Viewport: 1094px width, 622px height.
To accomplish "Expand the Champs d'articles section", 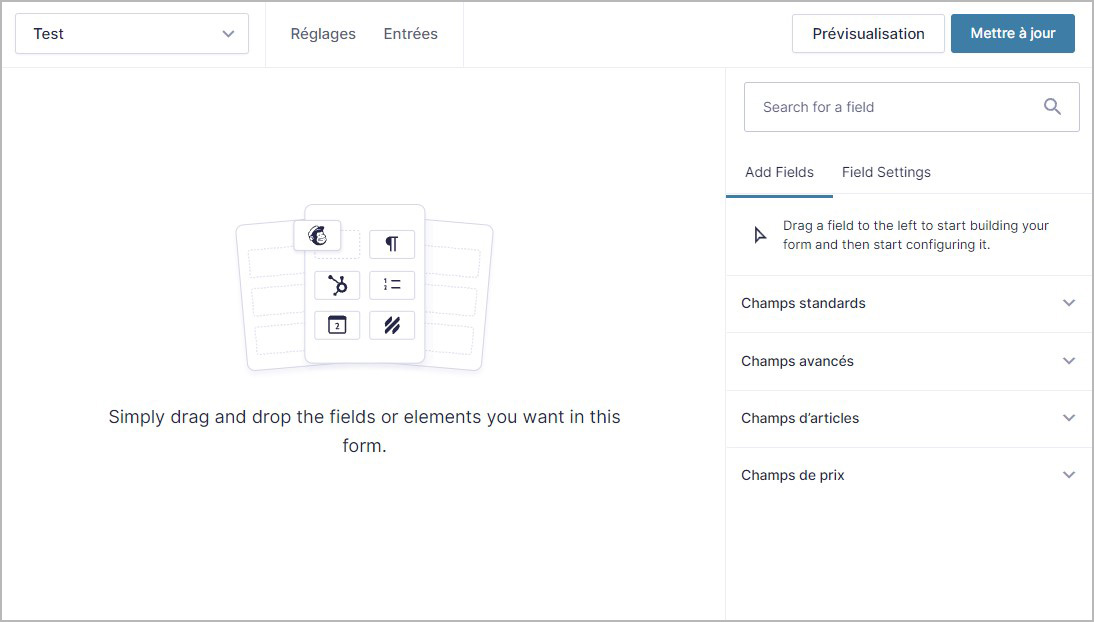I will tap(908, 418).
